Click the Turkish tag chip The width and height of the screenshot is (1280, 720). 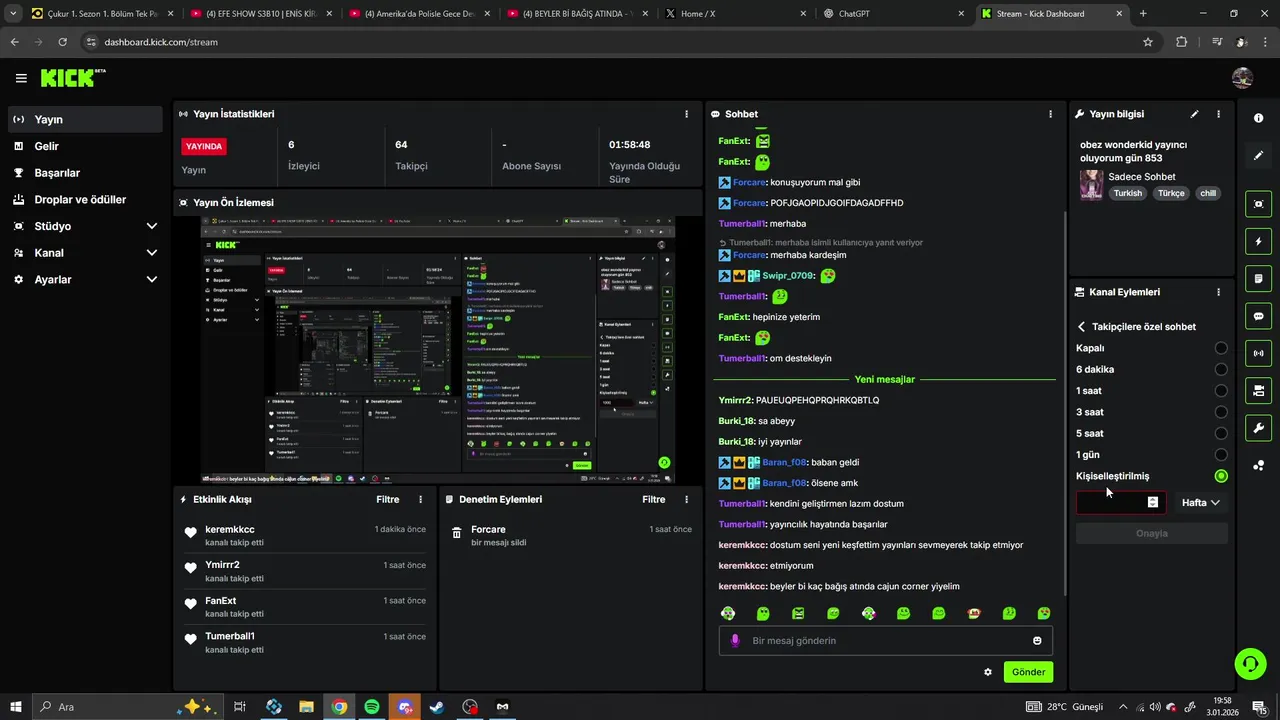coord(1128,193)
